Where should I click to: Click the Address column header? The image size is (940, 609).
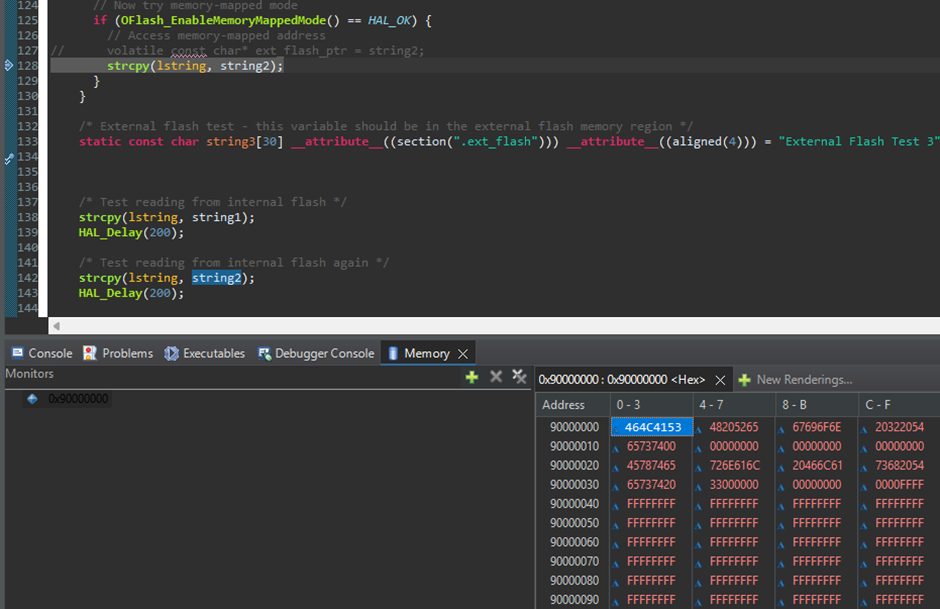click(563, 405)
